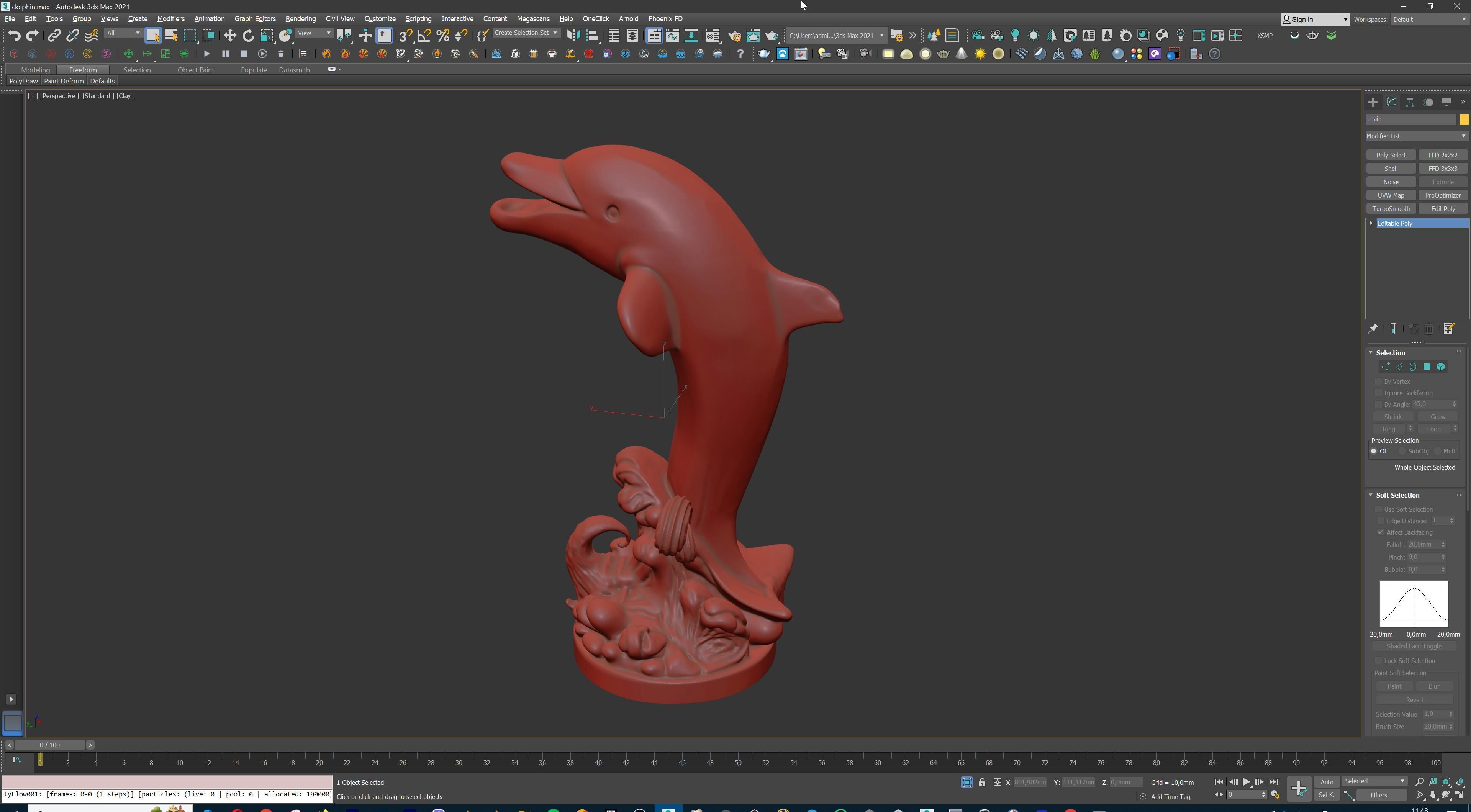
Task: Open Curve Editor toolbar icon
Action: pos(673,35)
